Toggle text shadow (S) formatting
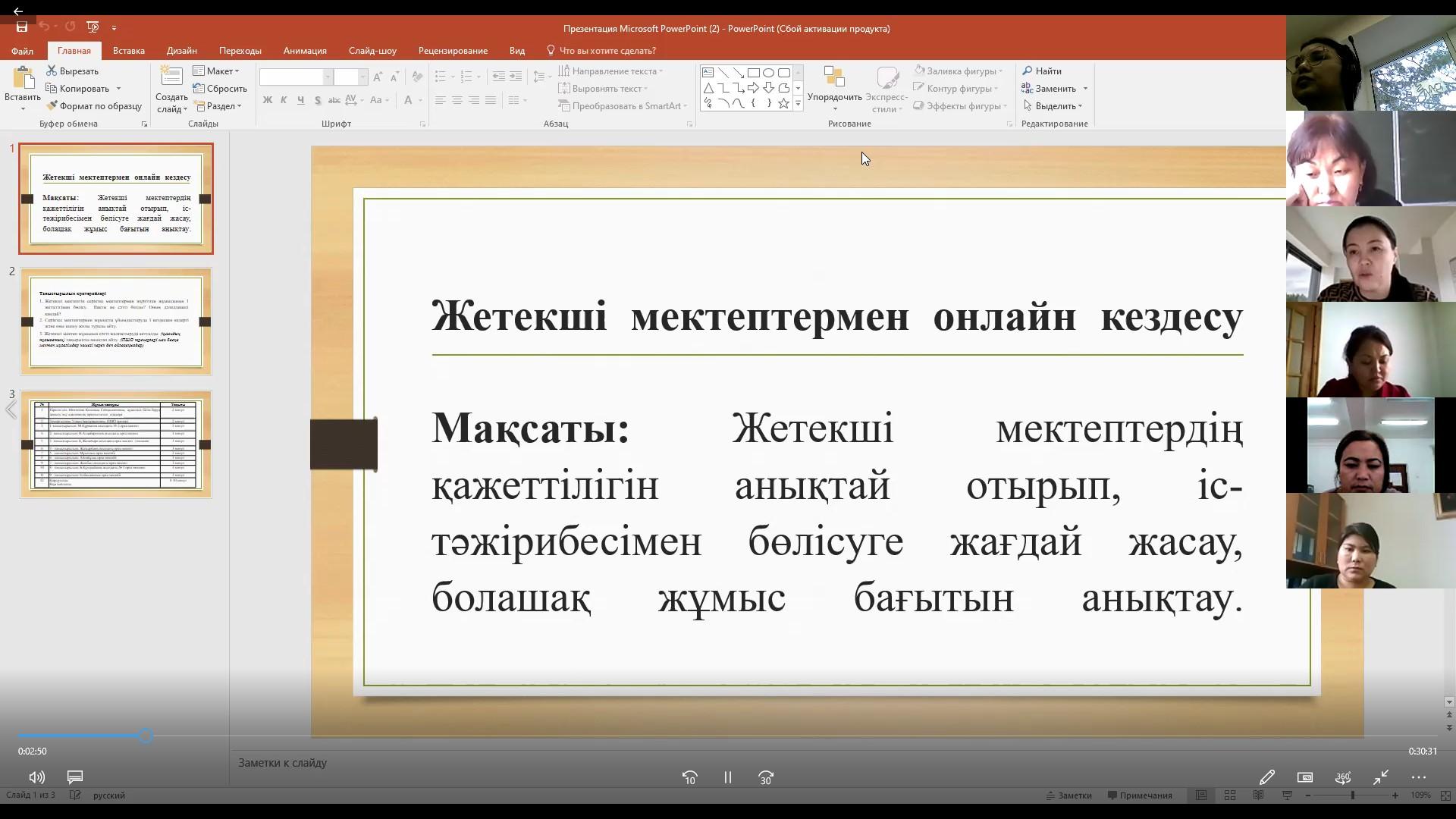The image size is (1456, 819). tap(318, 100)
